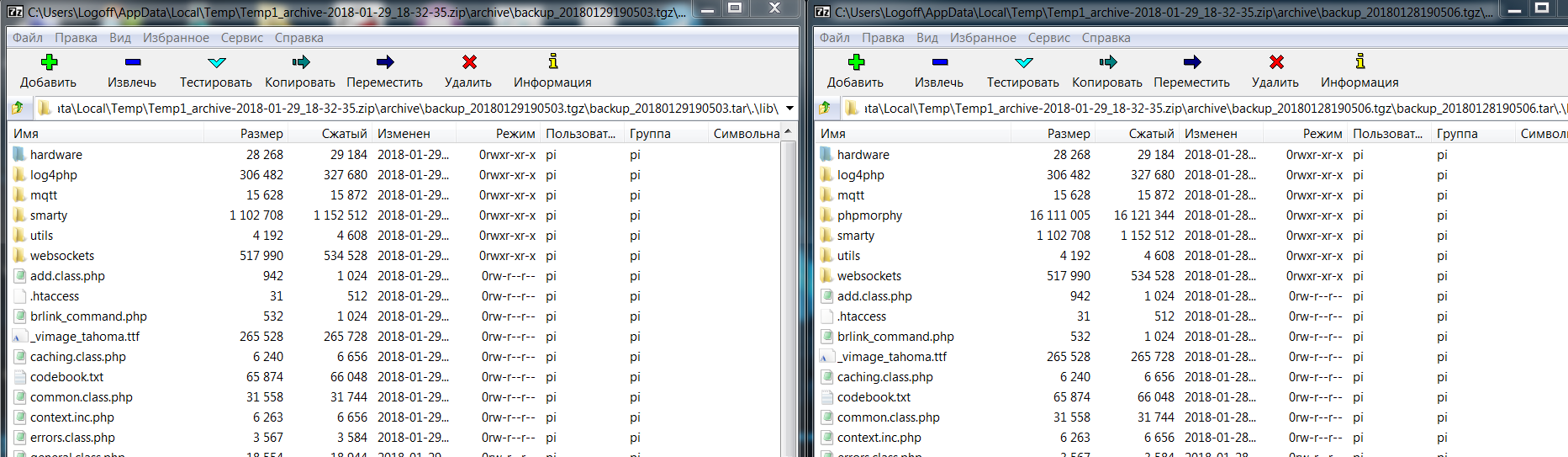Click Информация icon in left window
Image resolution: width=1568 pixels, height=457 pixels.
tap(552, 61)
